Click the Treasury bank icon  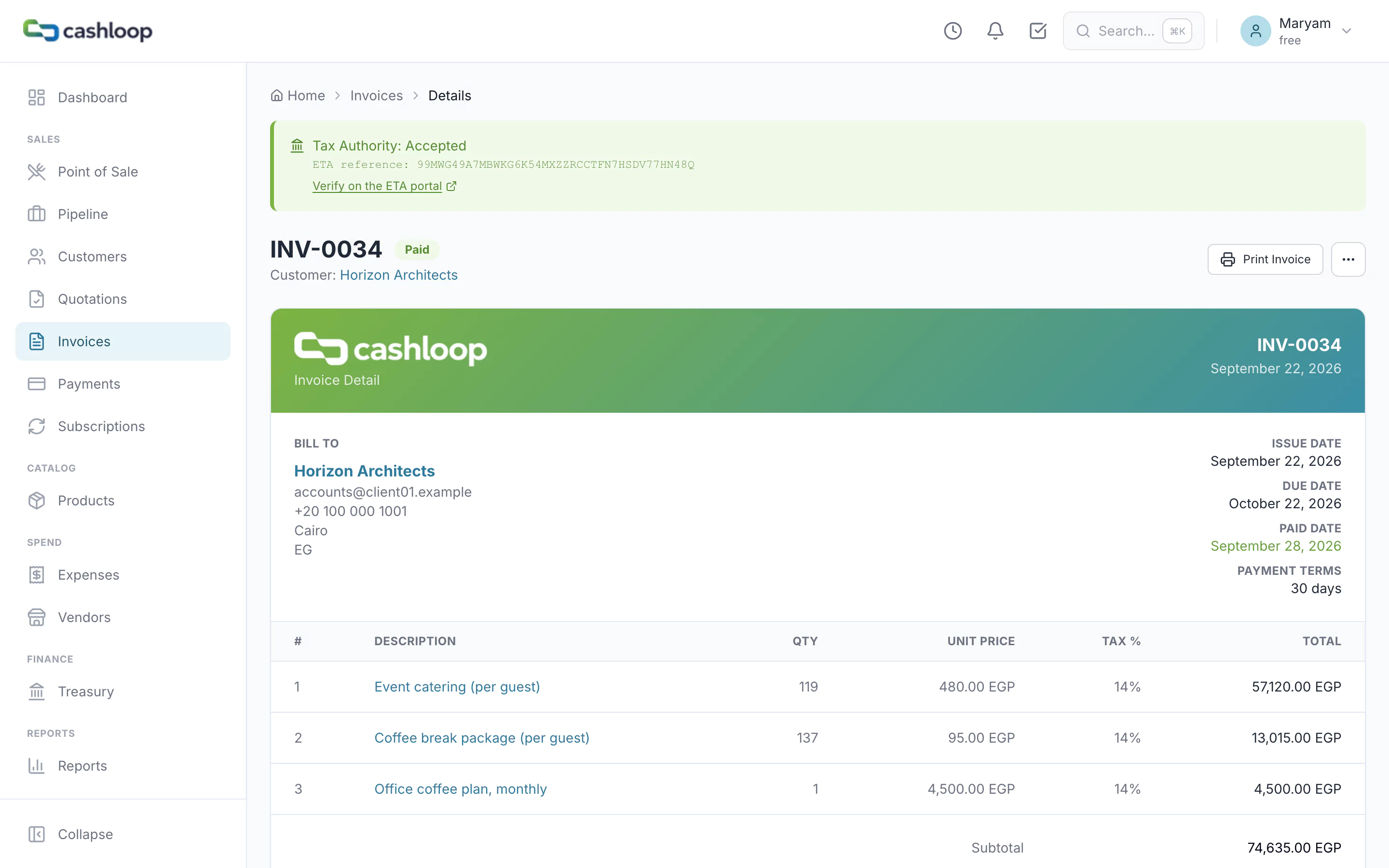37,691
